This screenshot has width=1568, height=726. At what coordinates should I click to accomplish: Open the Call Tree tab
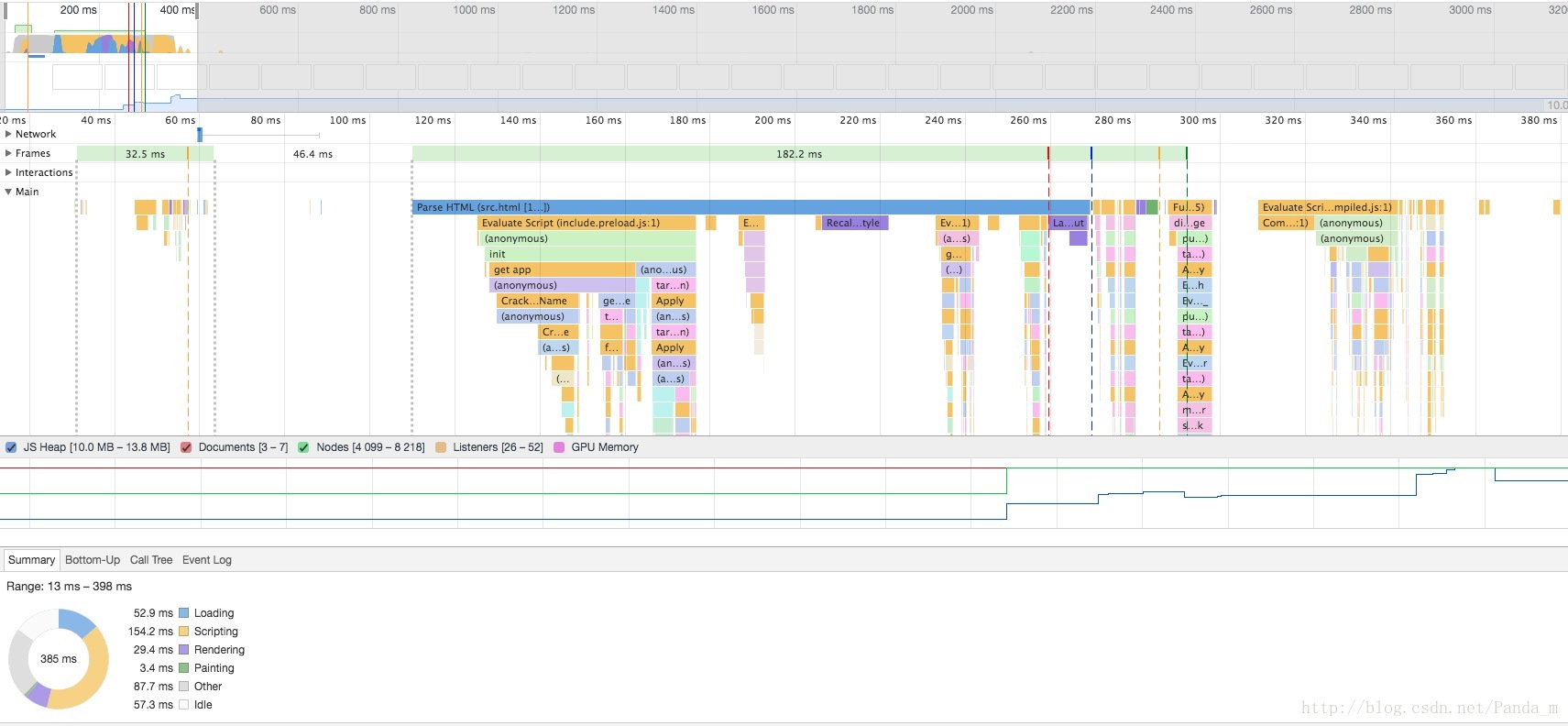151,560
